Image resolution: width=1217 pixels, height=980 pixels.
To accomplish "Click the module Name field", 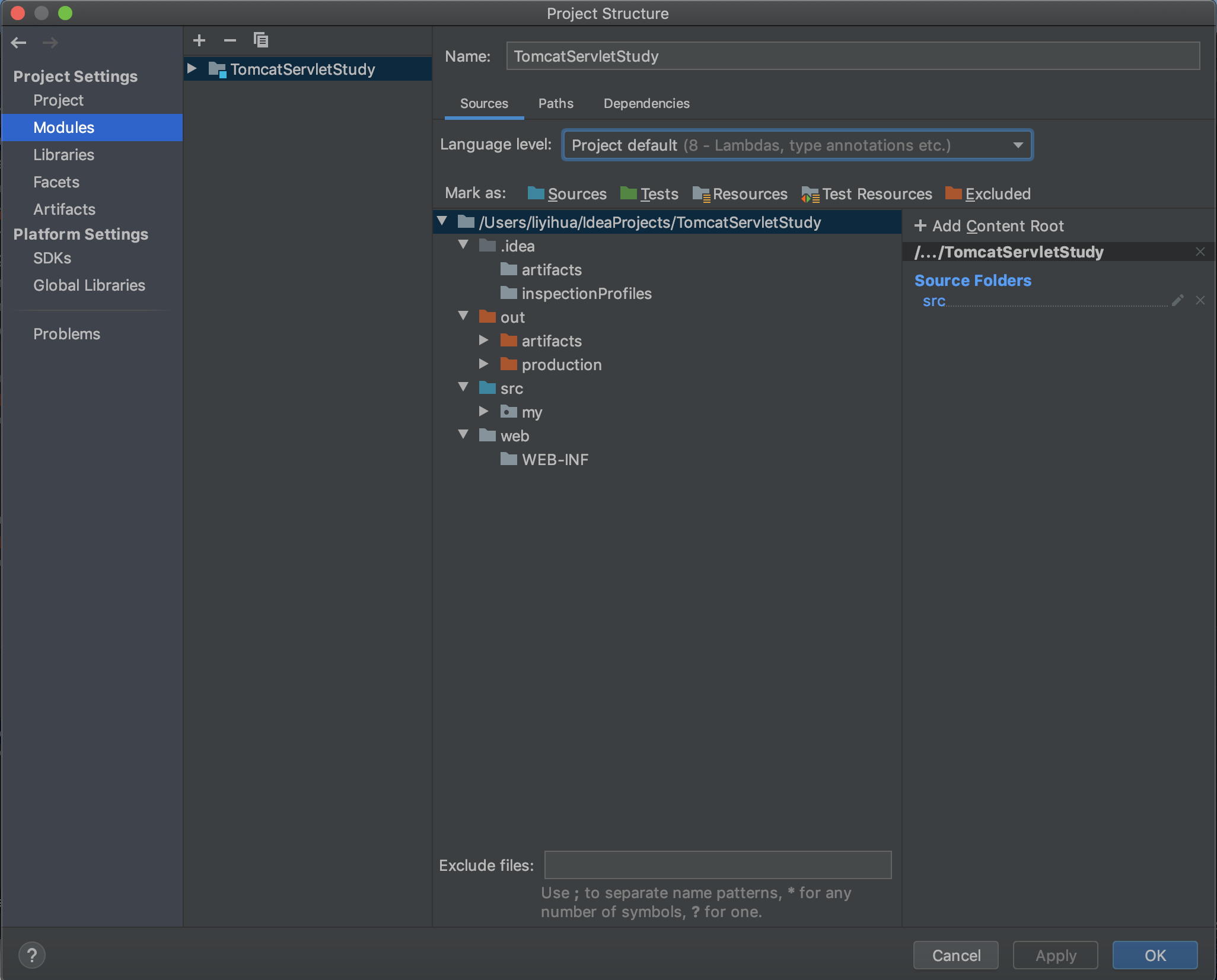I will click(853, 56).
